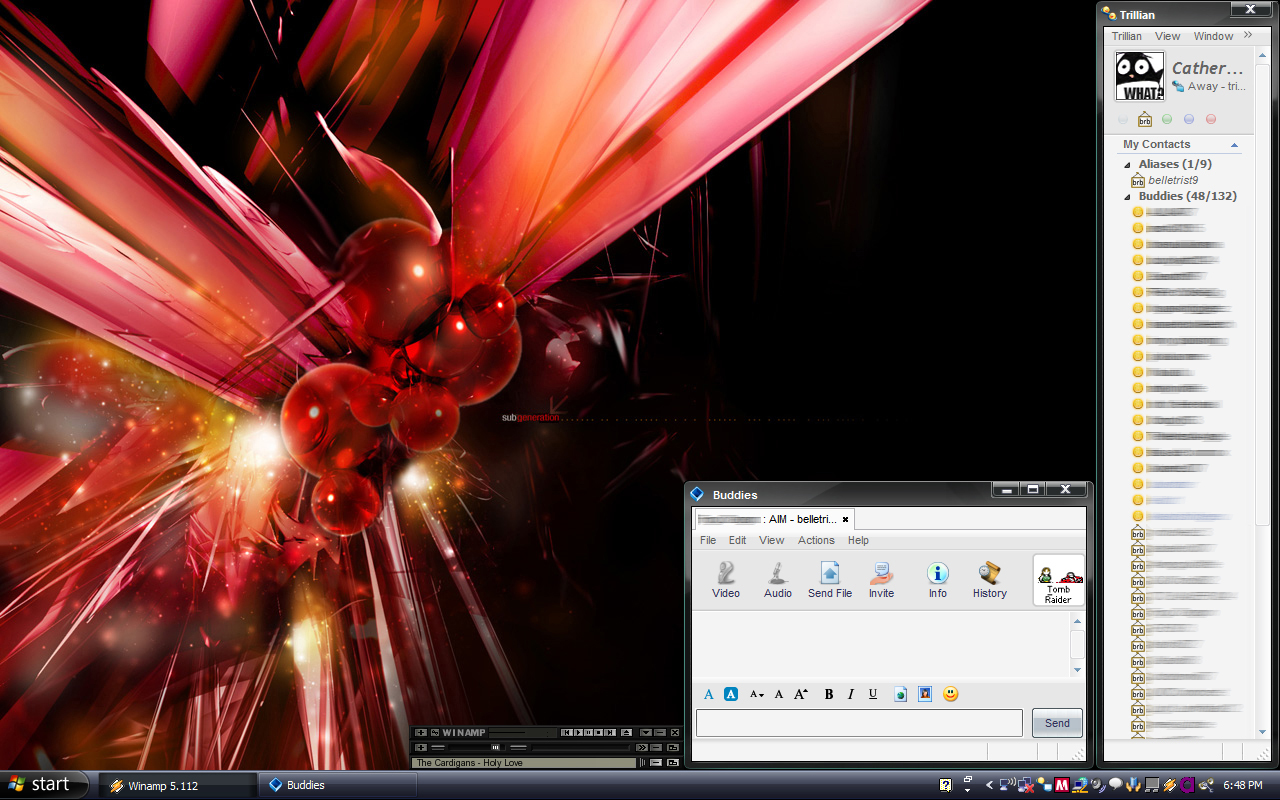1280x800 pixels.
Task: Winamp: skip to previous track
Action: click(x=567, y=732)
